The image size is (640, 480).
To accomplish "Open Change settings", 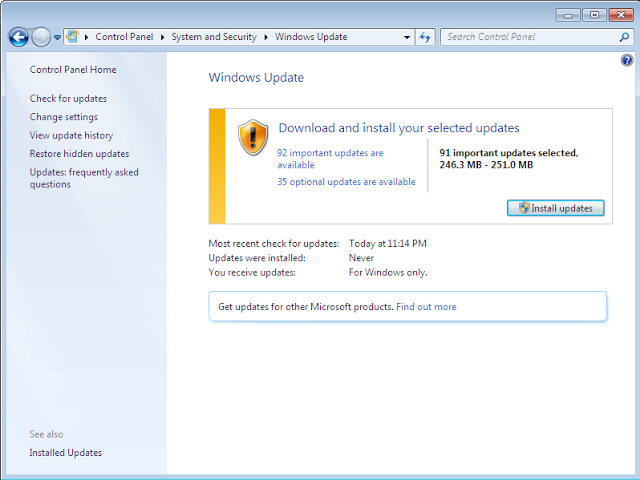I will point(63,117).
